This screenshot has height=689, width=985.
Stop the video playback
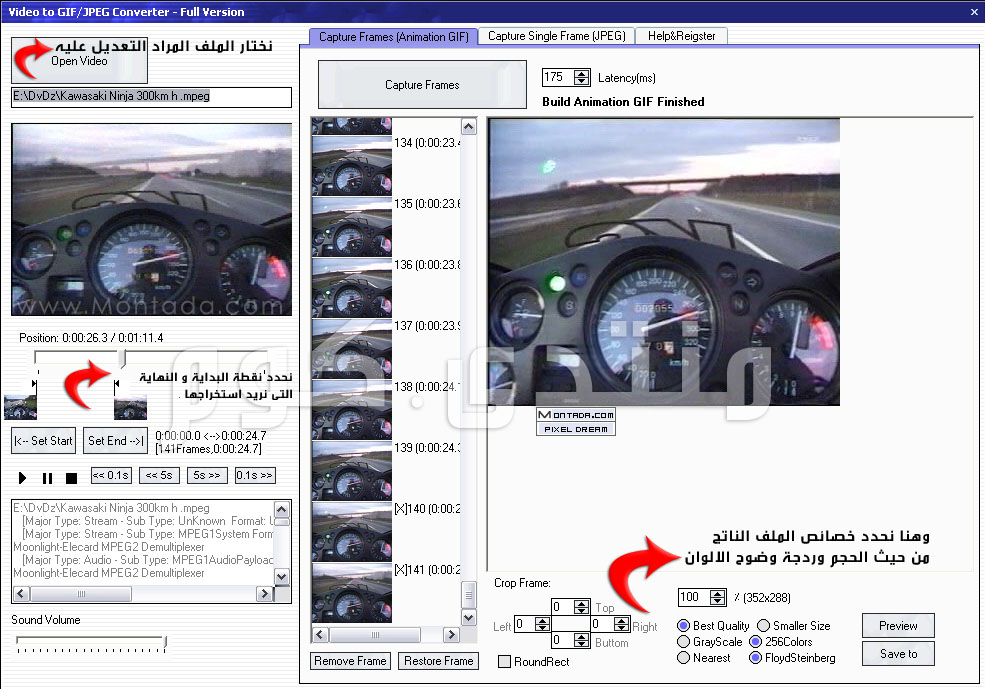(x=71, y=477)
